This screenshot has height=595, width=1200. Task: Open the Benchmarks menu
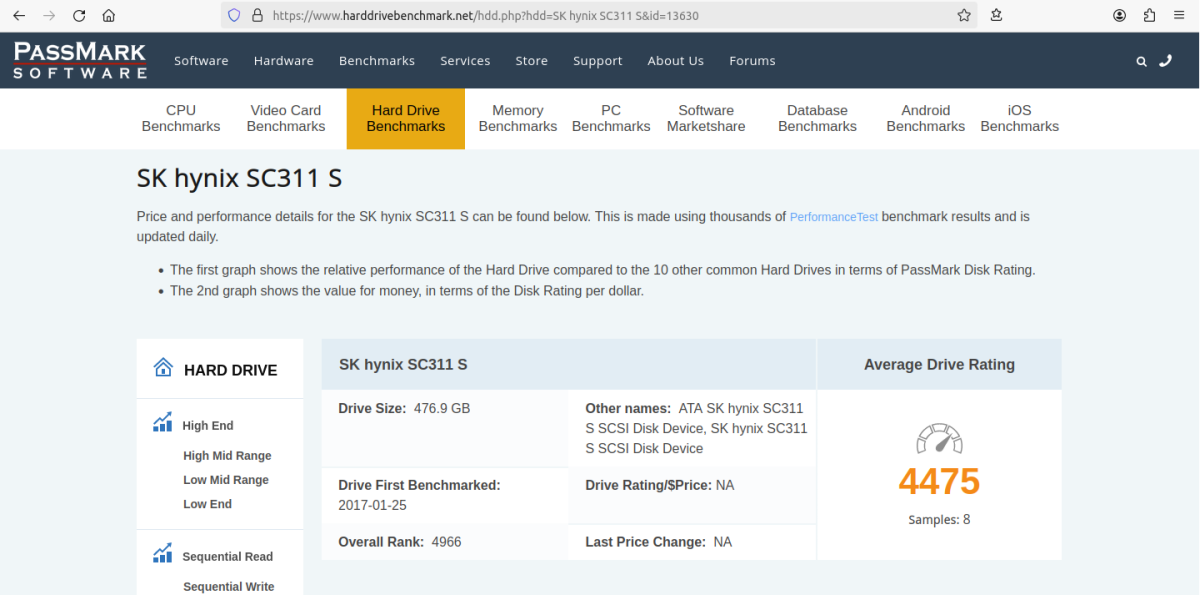point(377,61)
